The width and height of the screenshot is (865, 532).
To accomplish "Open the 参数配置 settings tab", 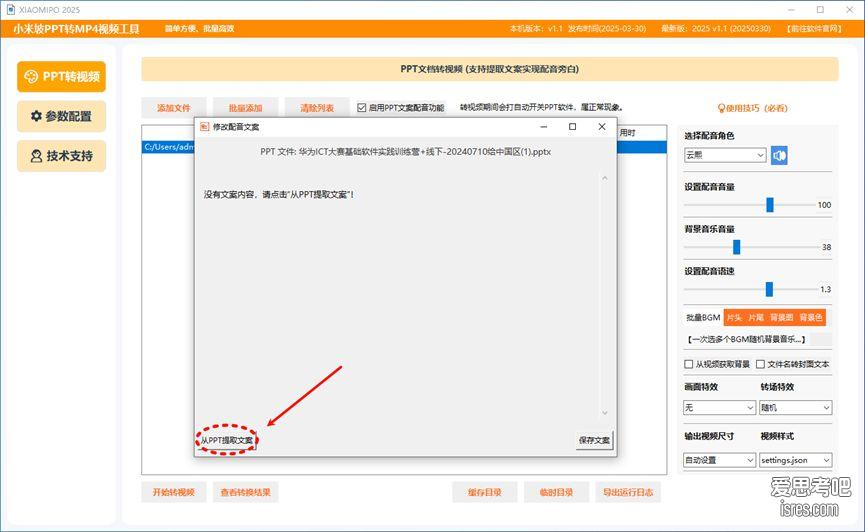I will [x=61, y=116].
